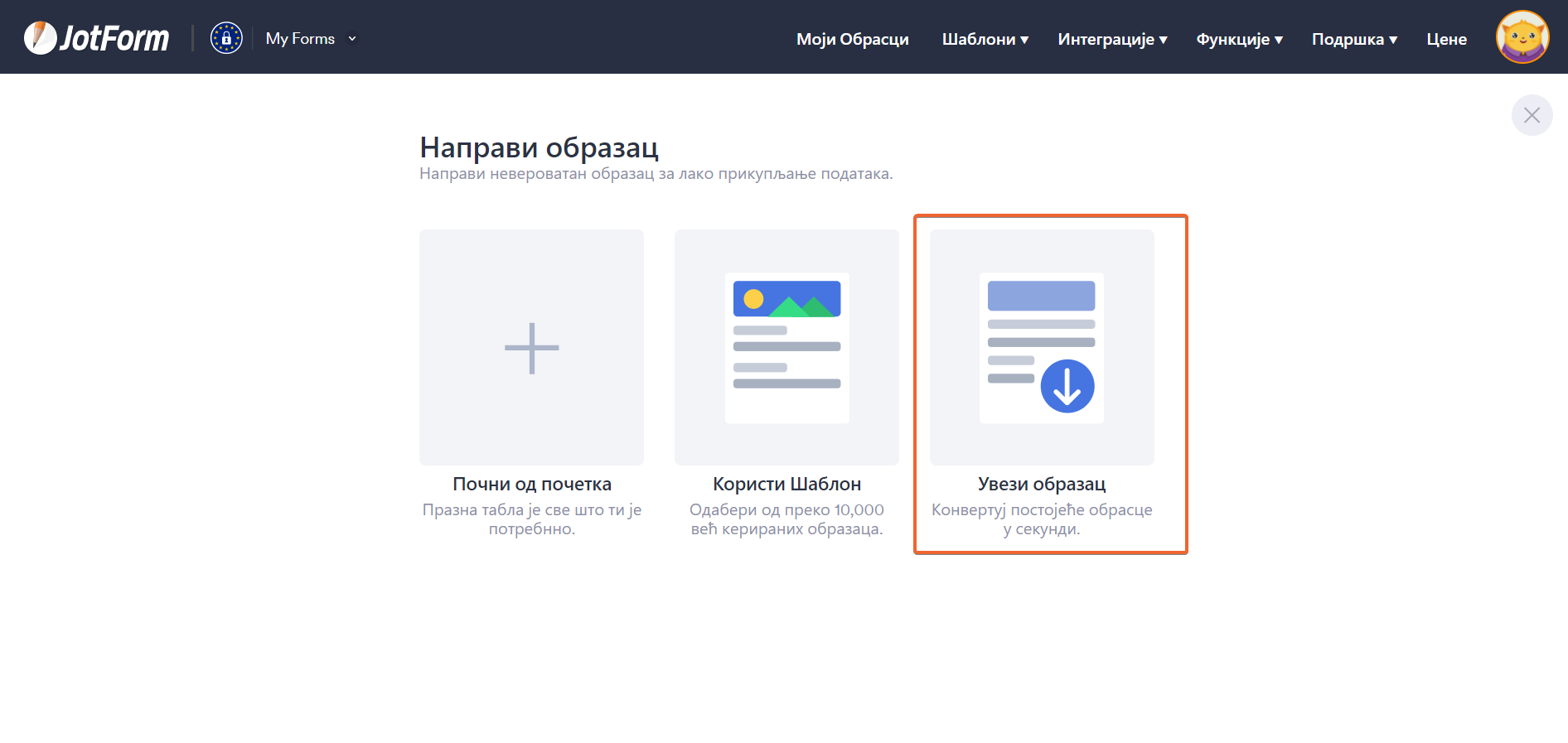The height and width of the screenshot is (743, 1568).
Task: Expand the Интеграције menu
Action: tap(1112, 39)
